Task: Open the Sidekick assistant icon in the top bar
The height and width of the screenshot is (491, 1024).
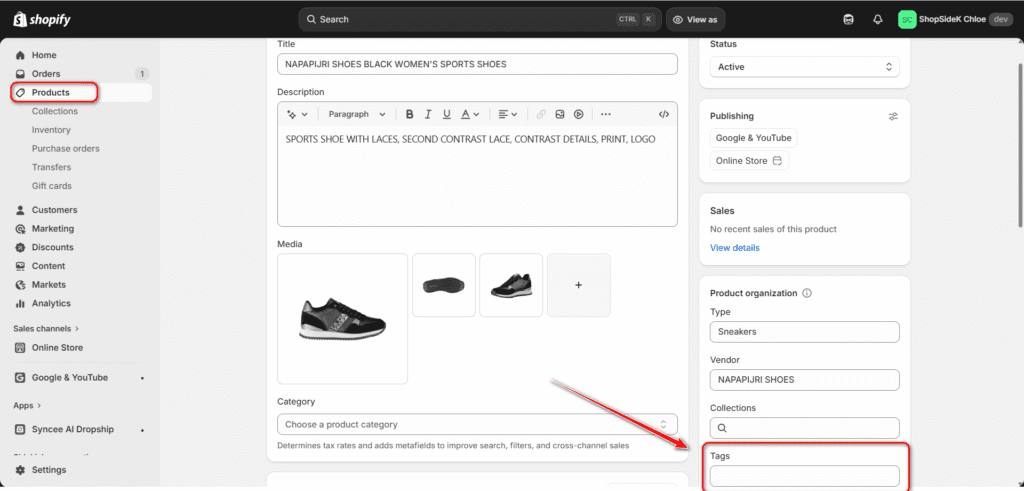Action: point(848,20)
